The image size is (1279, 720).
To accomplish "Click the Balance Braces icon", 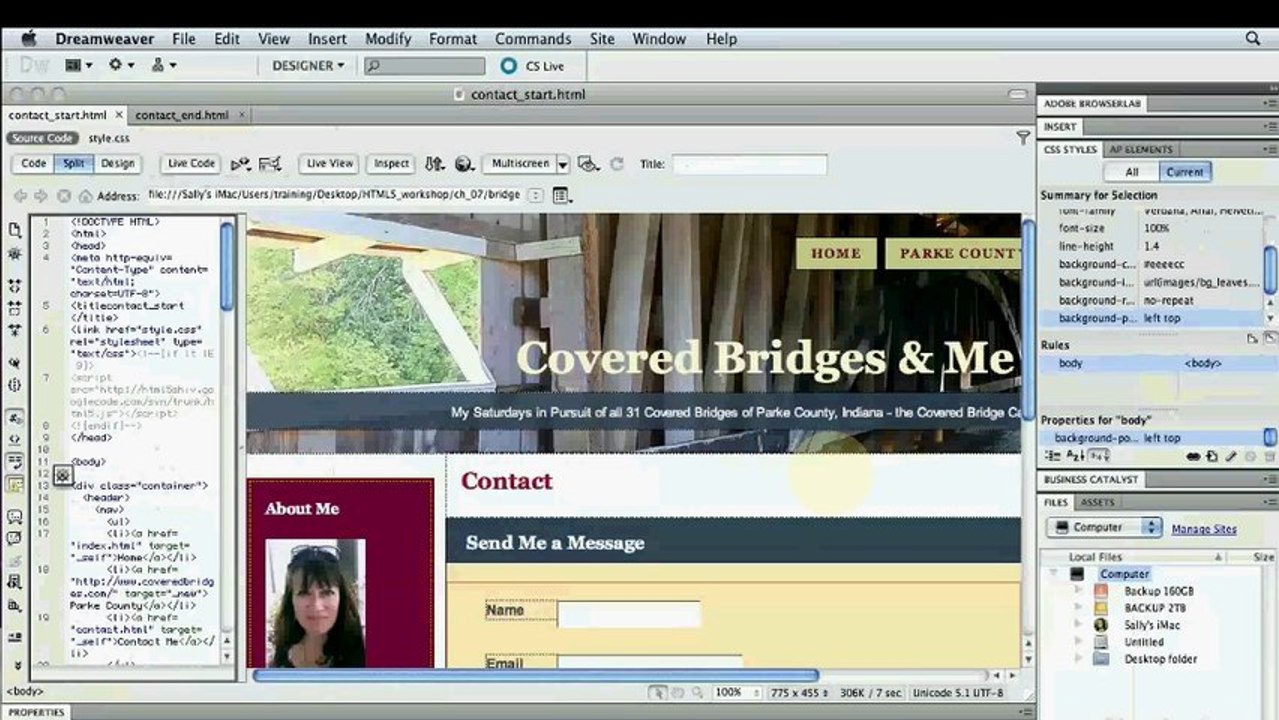I will 15,385.
